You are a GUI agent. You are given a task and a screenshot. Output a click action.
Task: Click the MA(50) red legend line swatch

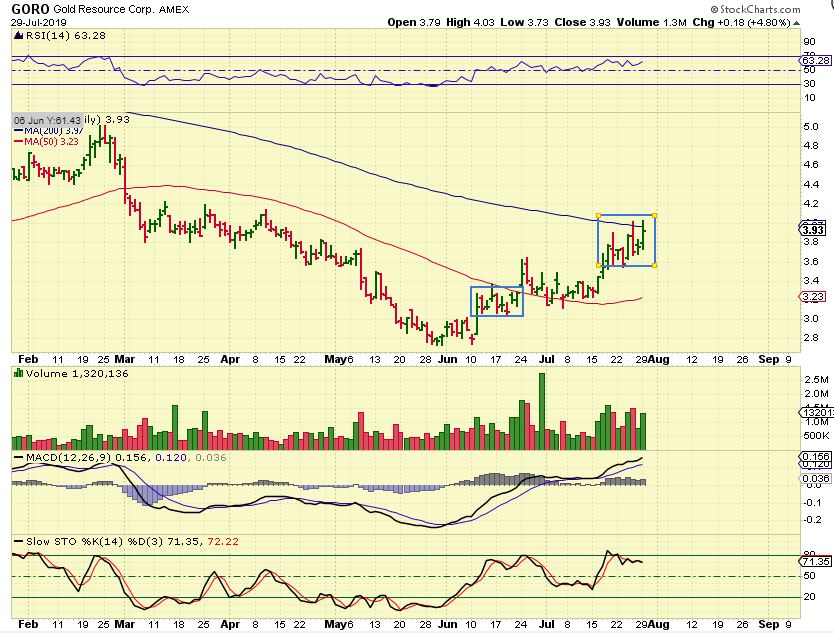(x=18, y=142)
